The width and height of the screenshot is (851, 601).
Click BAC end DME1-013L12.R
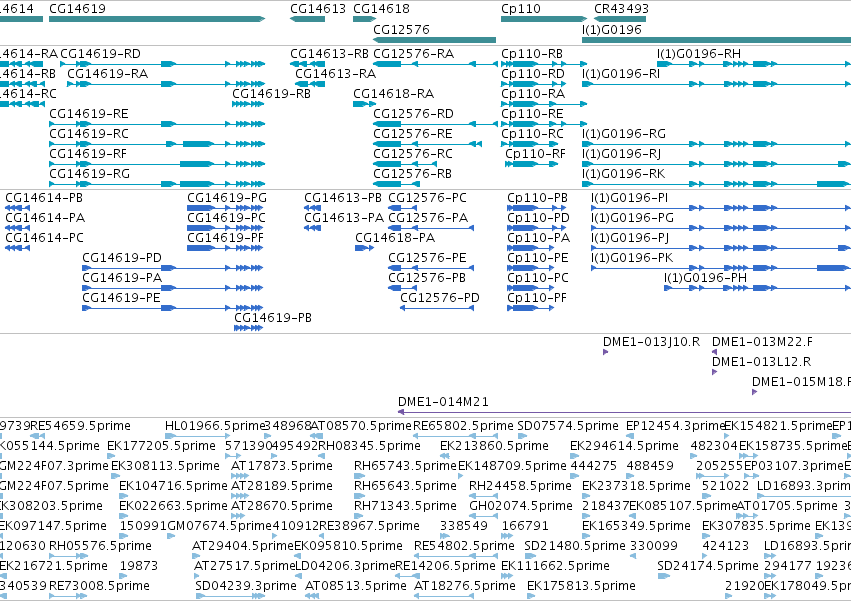click(714, 372)
